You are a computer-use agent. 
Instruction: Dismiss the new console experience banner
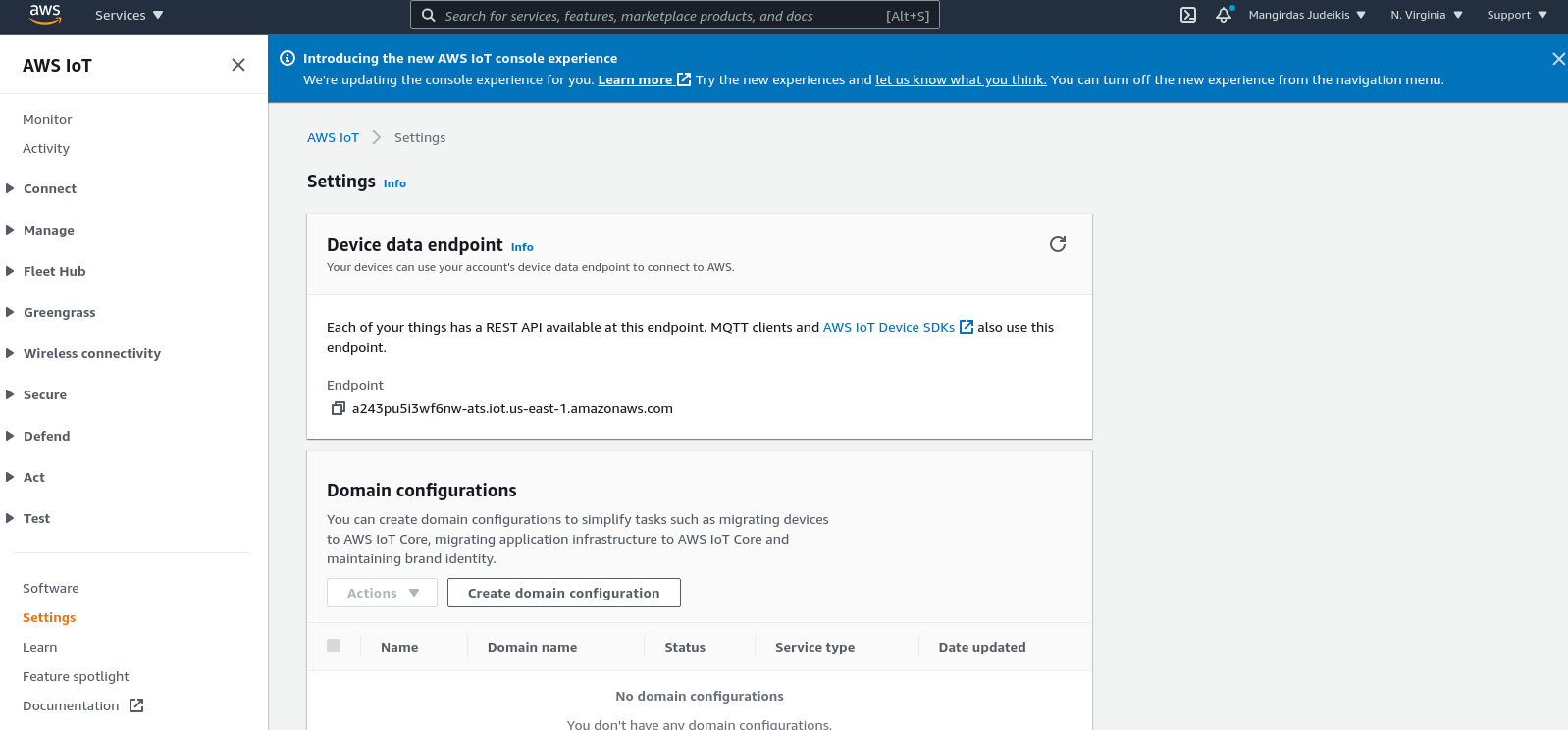point(1557,59)
